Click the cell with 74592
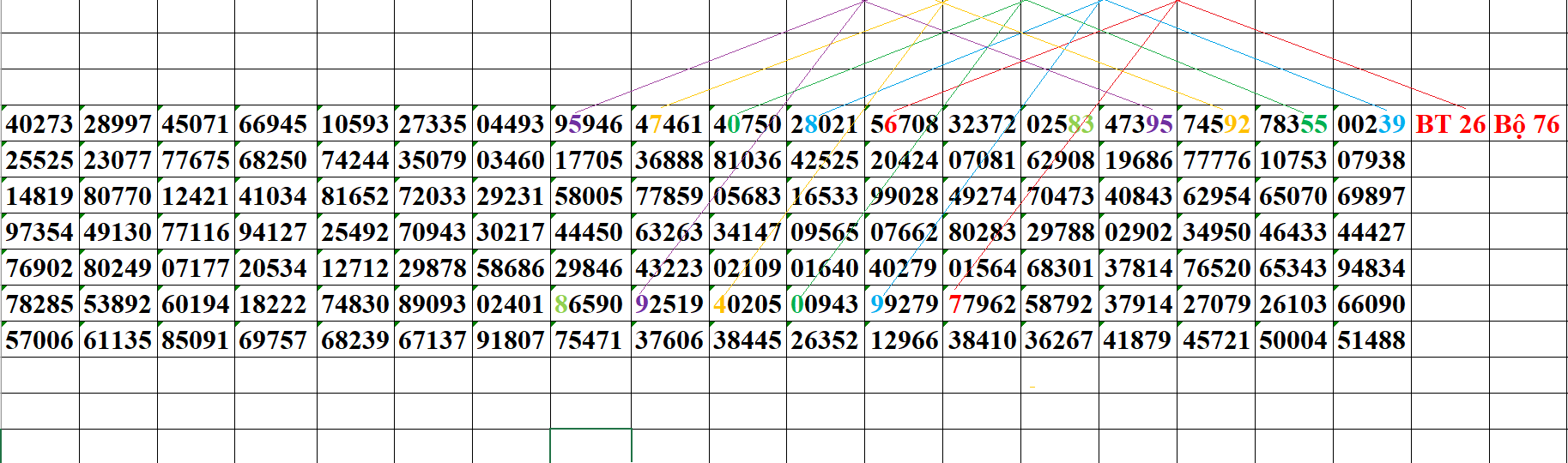Image resolution: width=1568 pixels, height=463 pixels. tap(1216, 124)
